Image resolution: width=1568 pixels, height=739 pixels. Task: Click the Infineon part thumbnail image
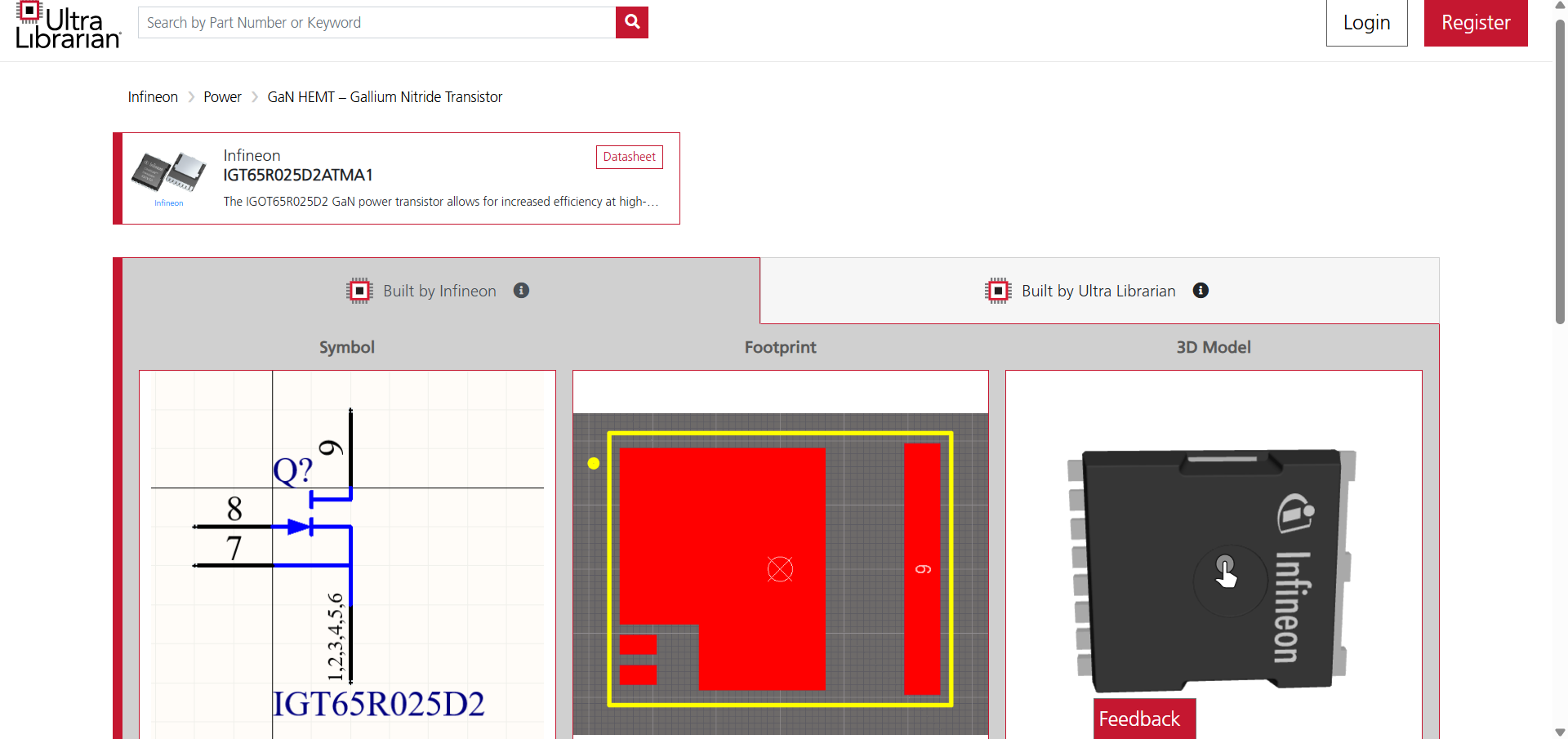pos(169,174)
